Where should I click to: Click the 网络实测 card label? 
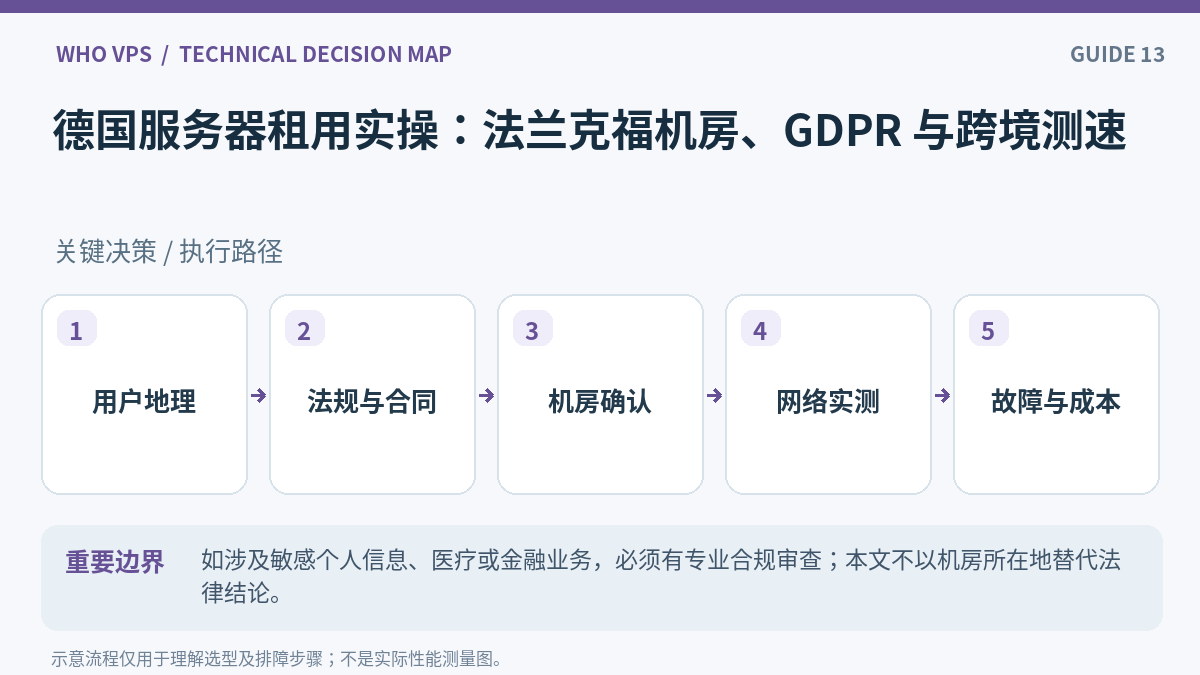[x=828, y=402]
